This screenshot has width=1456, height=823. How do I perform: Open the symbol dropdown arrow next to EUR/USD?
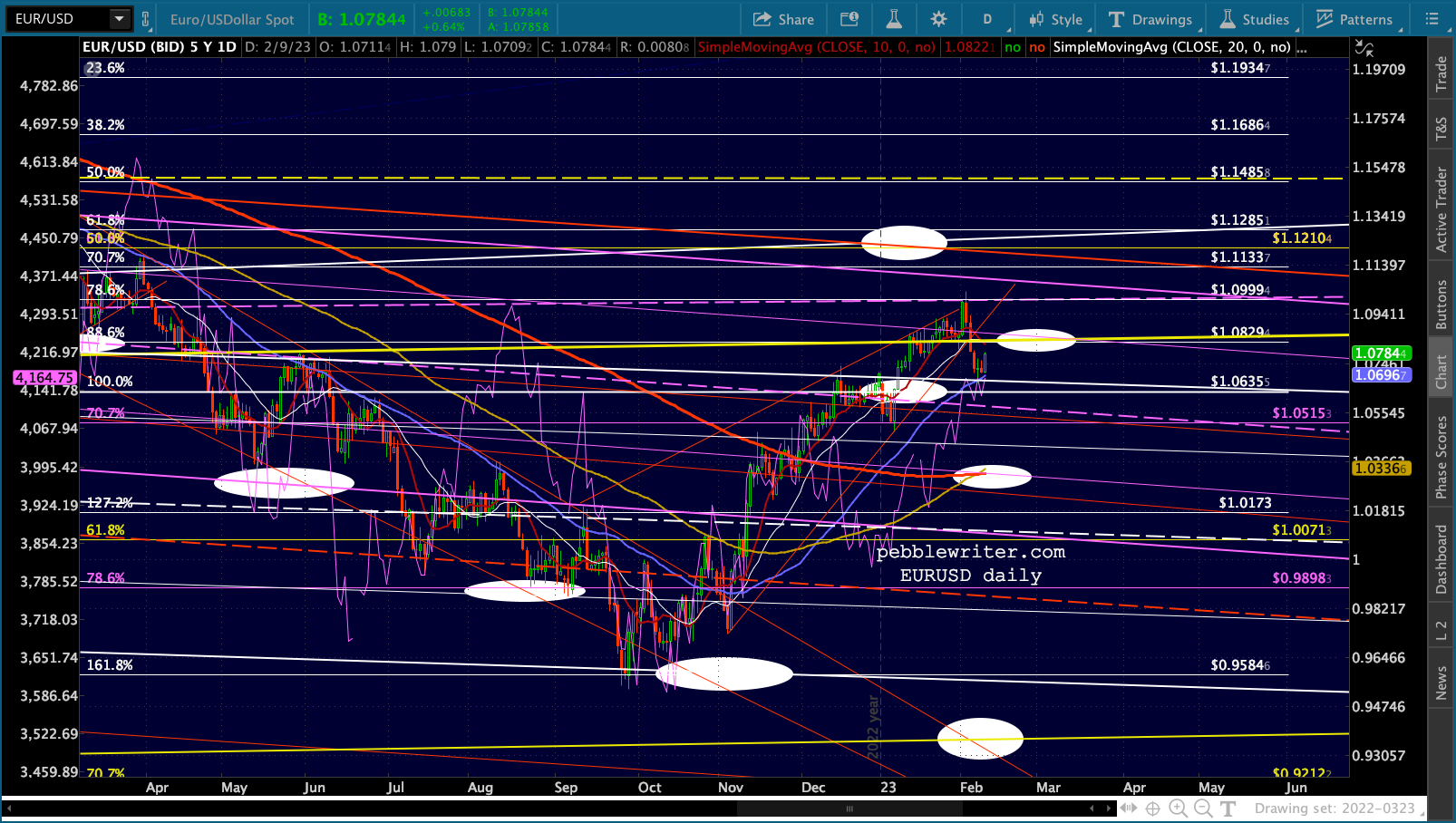point(120,19)
